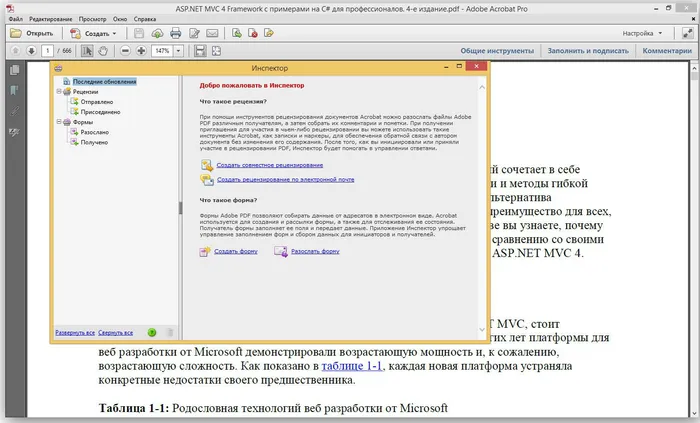Open the Просмотр menu

pyautogui.click(x=92, y=19)
